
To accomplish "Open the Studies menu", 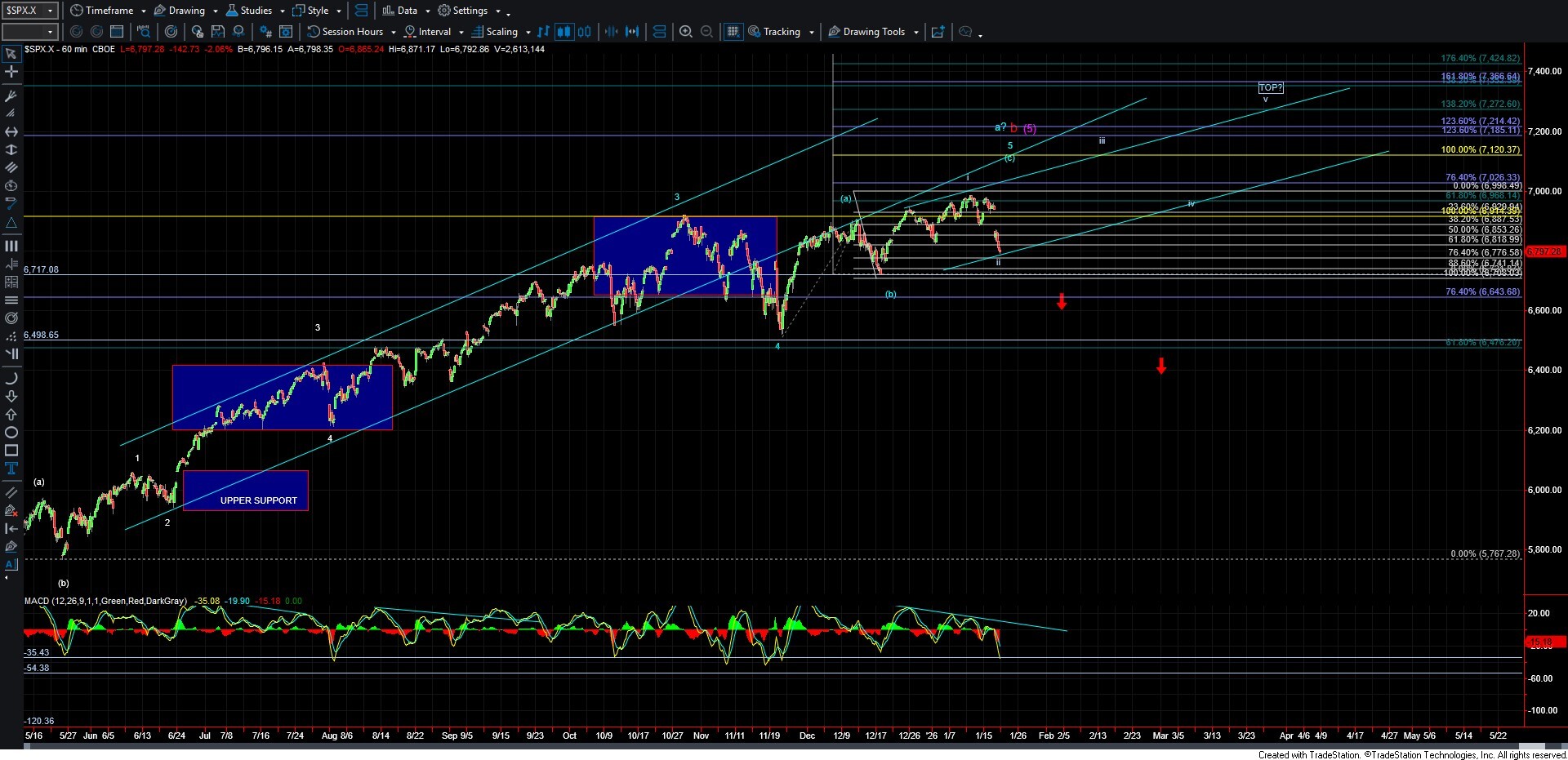I will 256,11.
